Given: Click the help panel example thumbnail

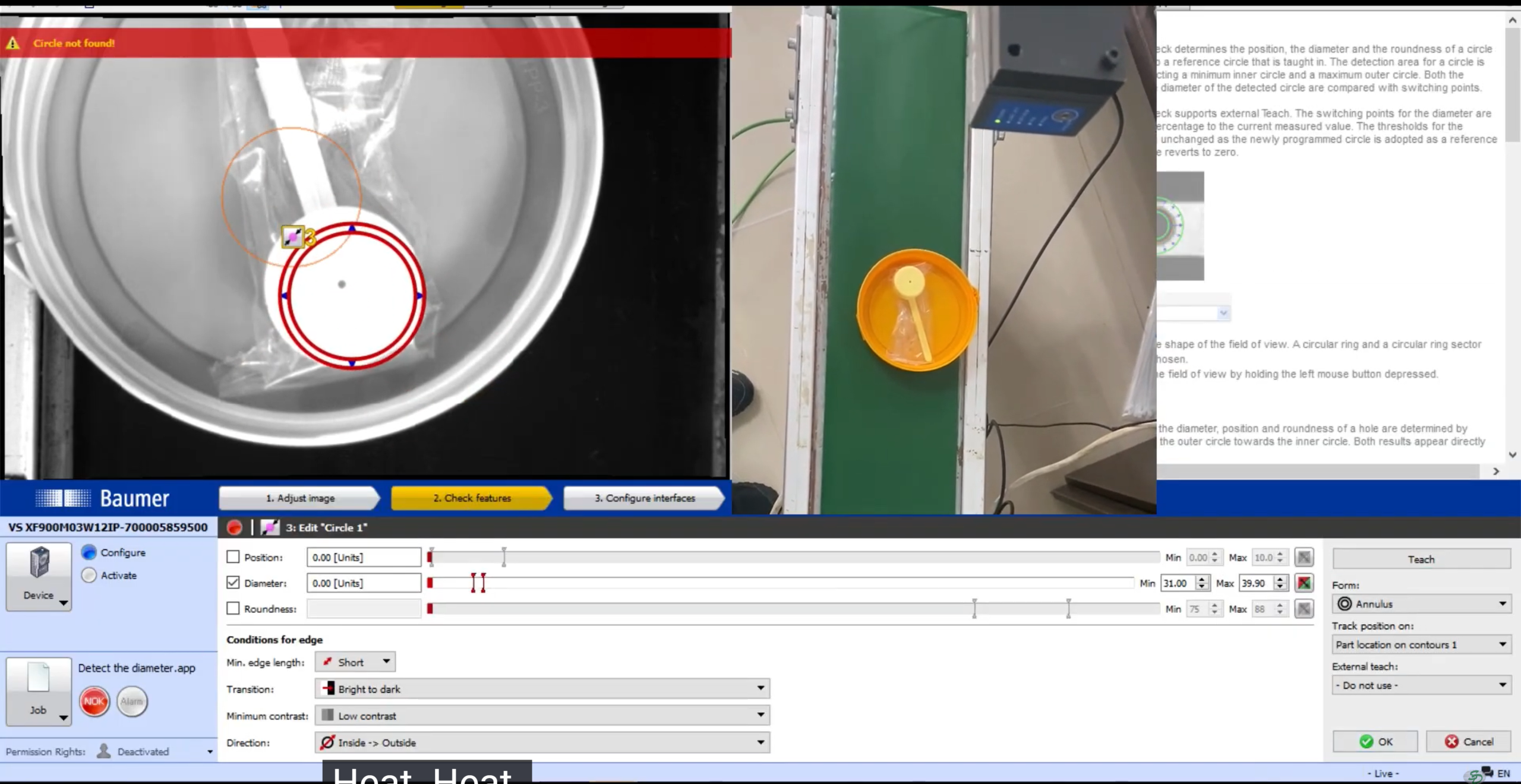Looking at the screenshot, I should point(1180,226).
